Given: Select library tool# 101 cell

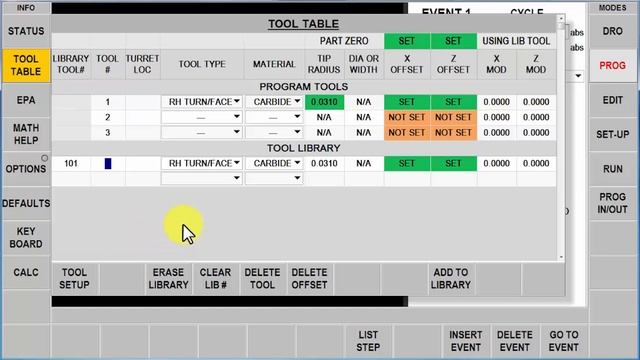Looking at the screenshot, I should tap(71, 163).
